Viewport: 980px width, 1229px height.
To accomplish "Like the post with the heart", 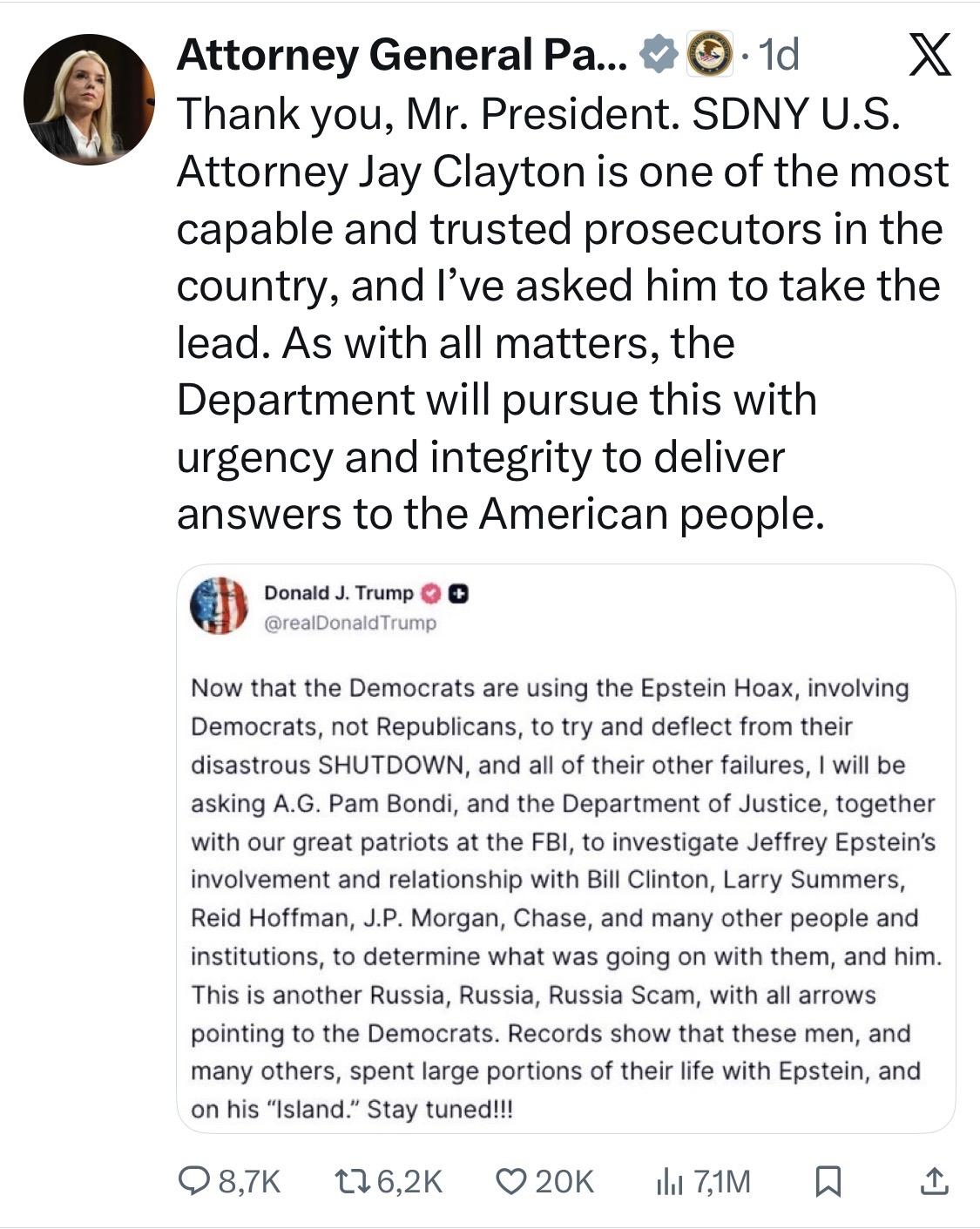I will pos(510,1181).
